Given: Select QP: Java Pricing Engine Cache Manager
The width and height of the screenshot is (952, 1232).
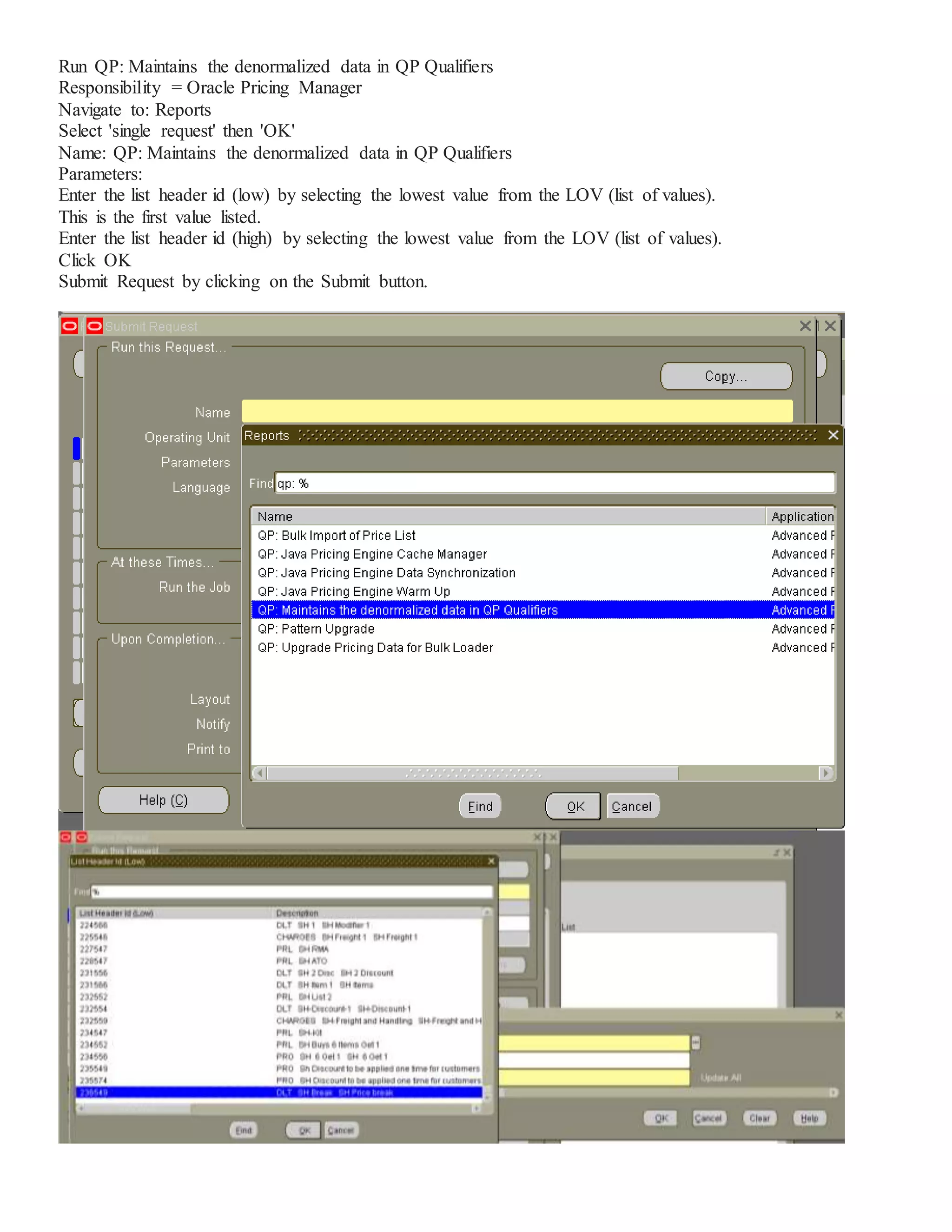Looking at the screenshot, I should 542,554.
